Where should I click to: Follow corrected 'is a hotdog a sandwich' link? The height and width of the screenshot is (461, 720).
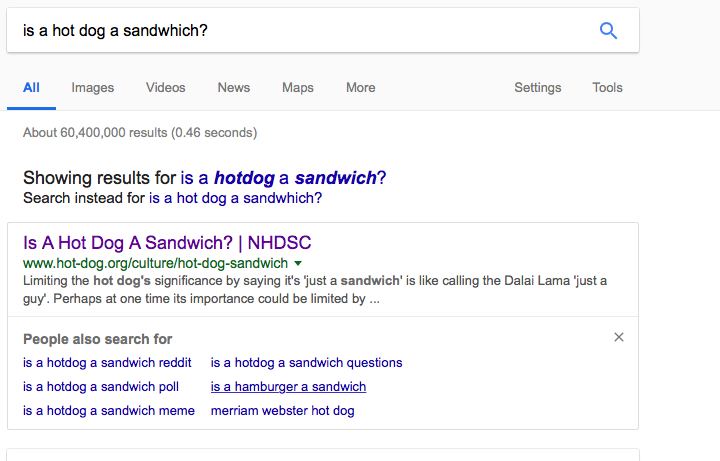(283, 178)
